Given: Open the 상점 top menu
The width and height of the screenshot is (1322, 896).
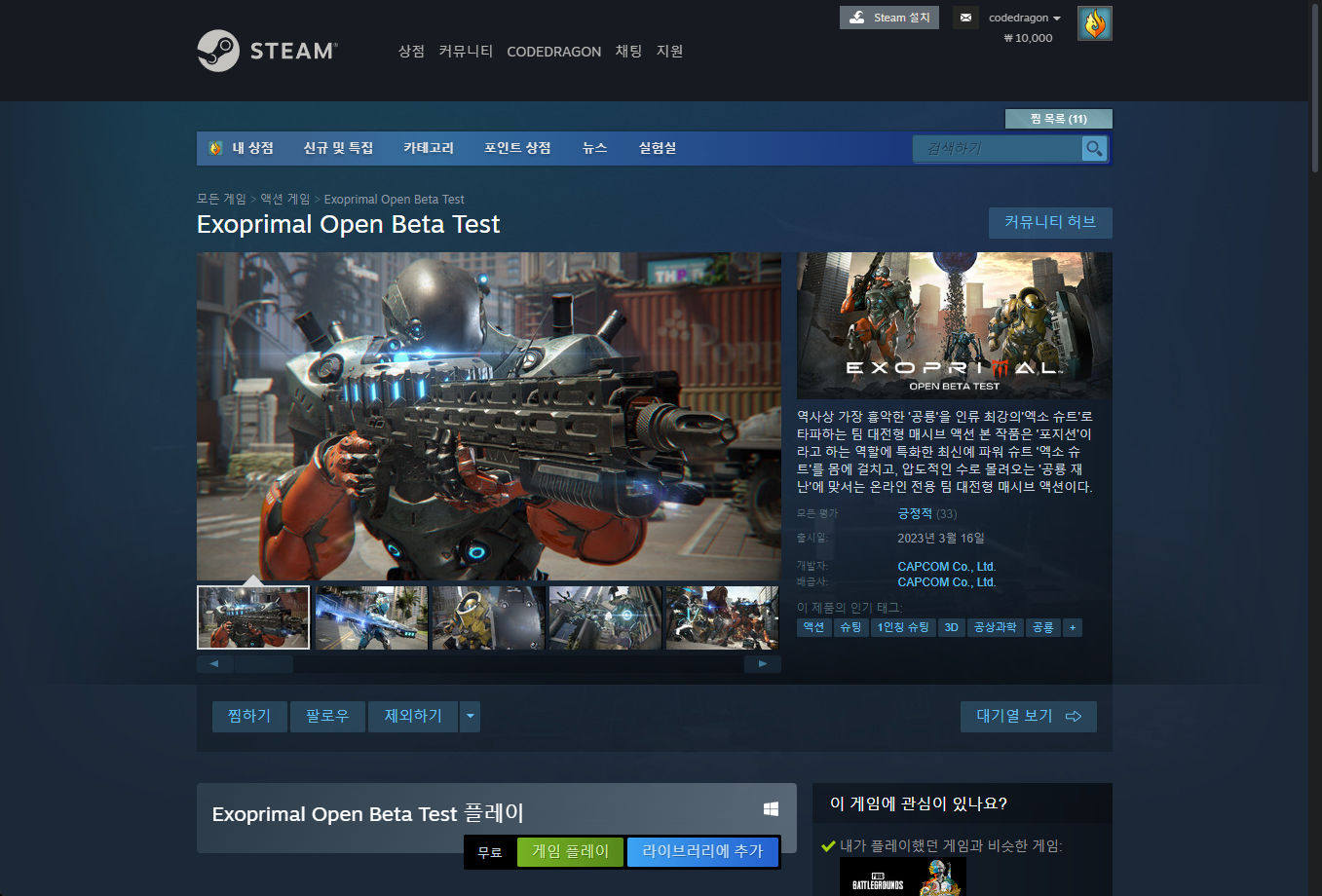Looking at the screenshot, I should 411,51.
